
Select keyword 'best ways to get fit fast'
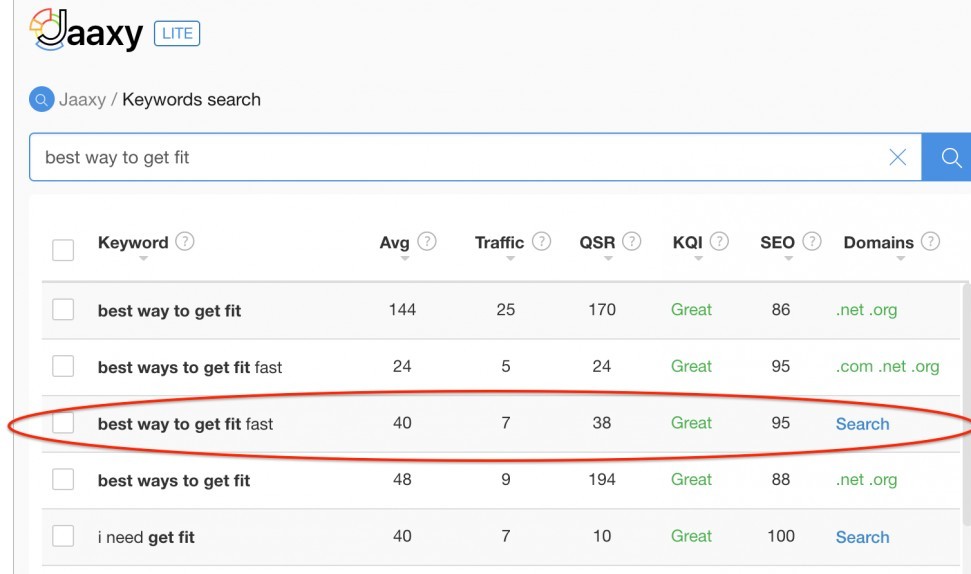(189, 368)
